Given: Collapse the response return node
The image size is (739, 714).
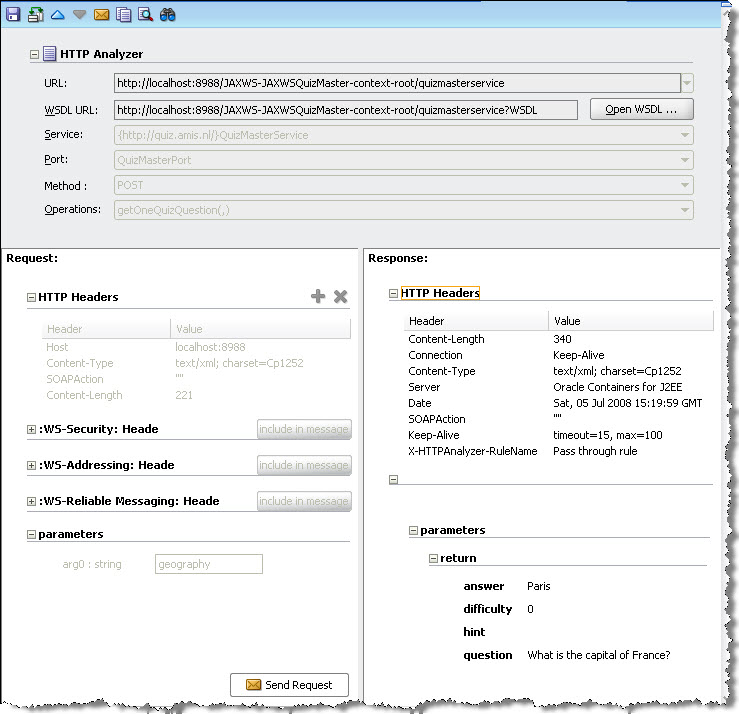Looking at the screenshot, I should pyautogui.click(x=433, y=559).
